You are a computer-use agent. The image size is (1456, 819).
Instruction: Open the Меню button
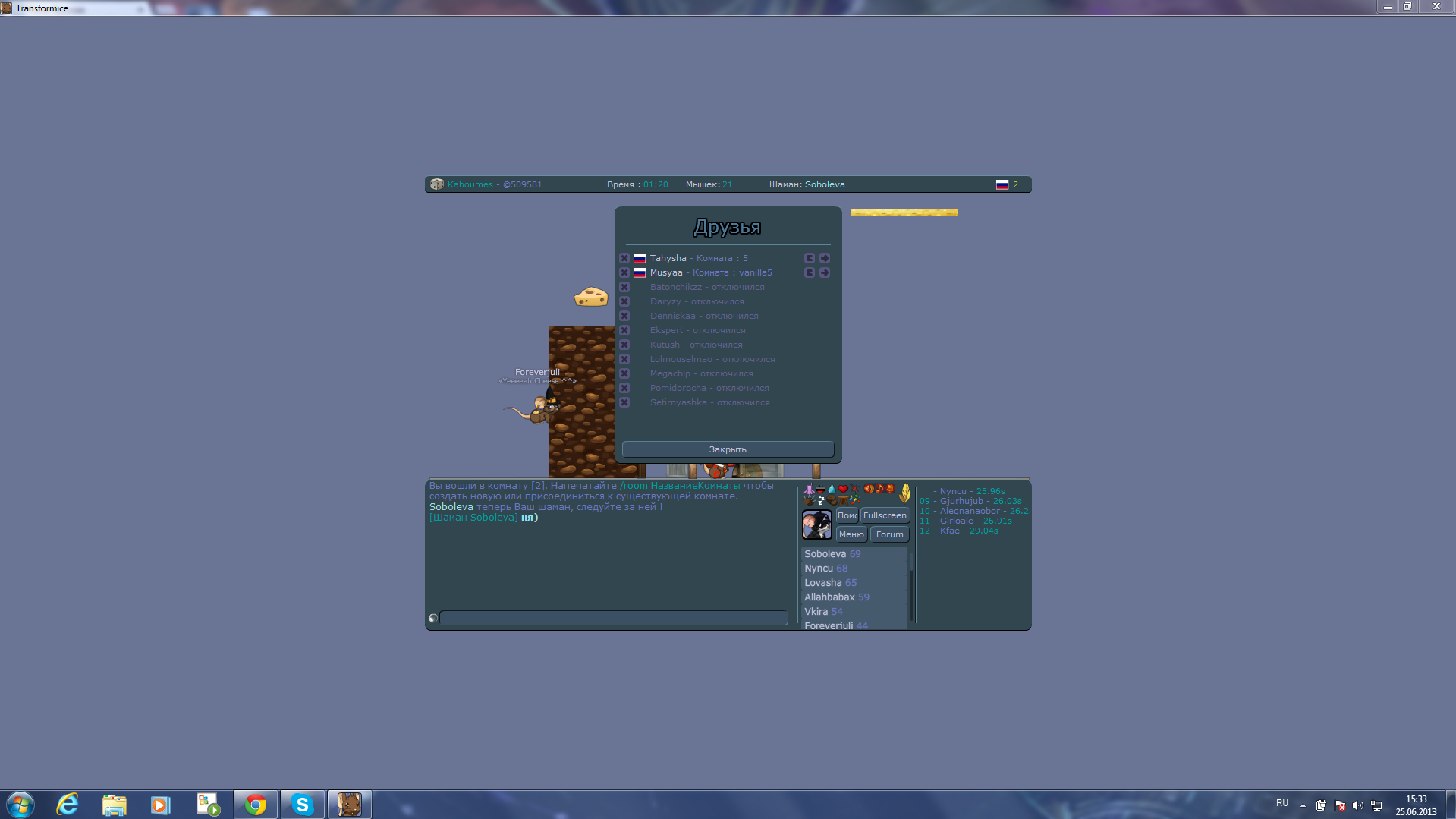pos(851,534)
